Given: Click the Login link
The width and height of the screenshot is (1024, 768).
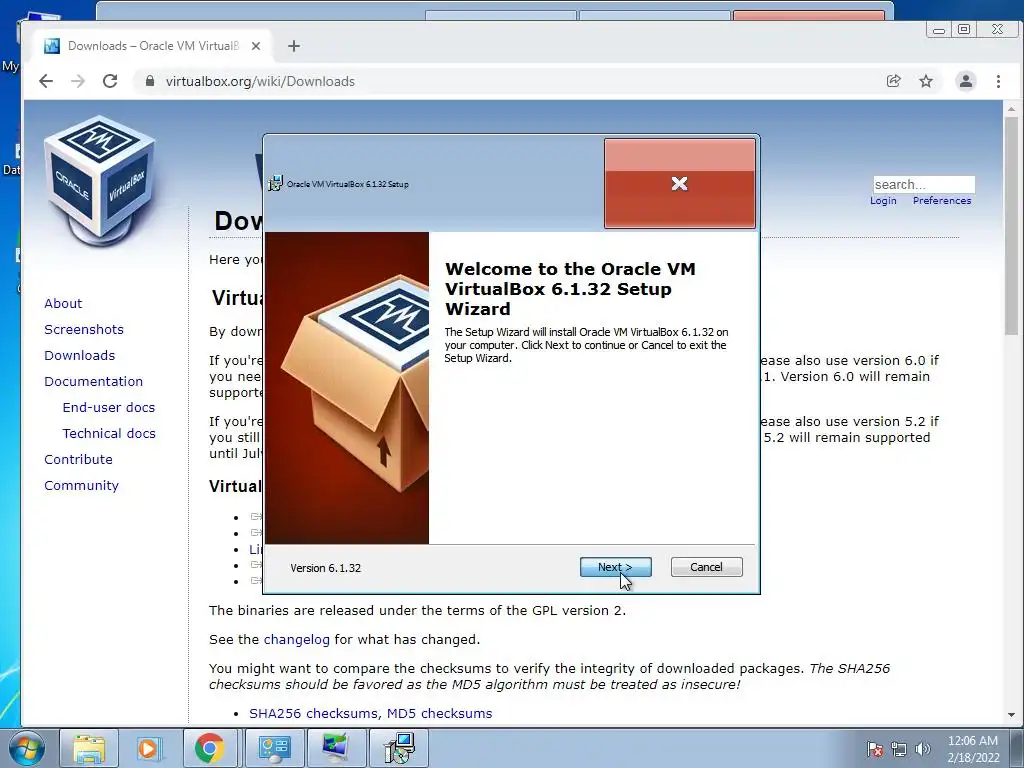Looking at the screenshot, I should [883, 200].
